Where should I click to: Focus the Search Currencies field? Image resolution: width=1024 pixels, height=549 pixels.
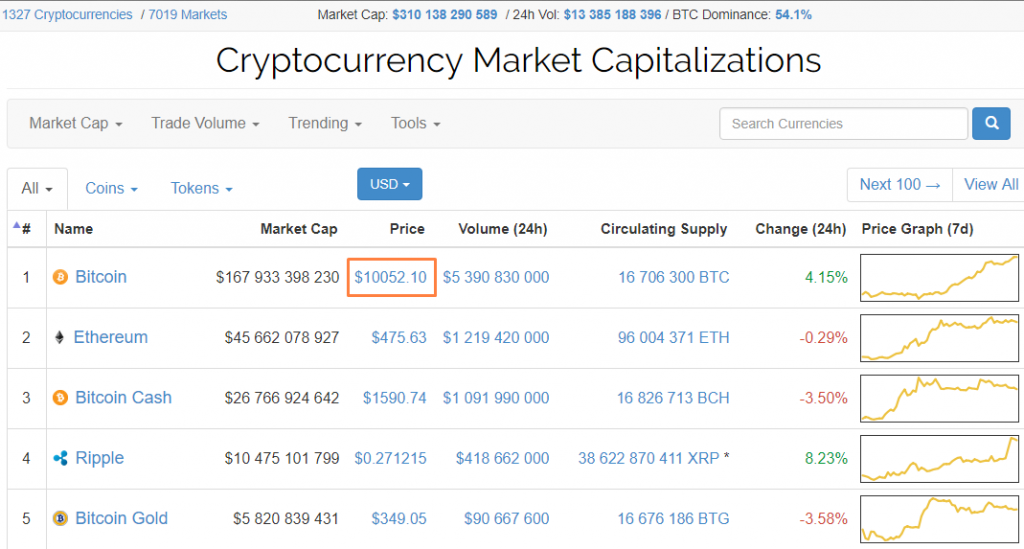pyautogui.click(x=843, y=124)
